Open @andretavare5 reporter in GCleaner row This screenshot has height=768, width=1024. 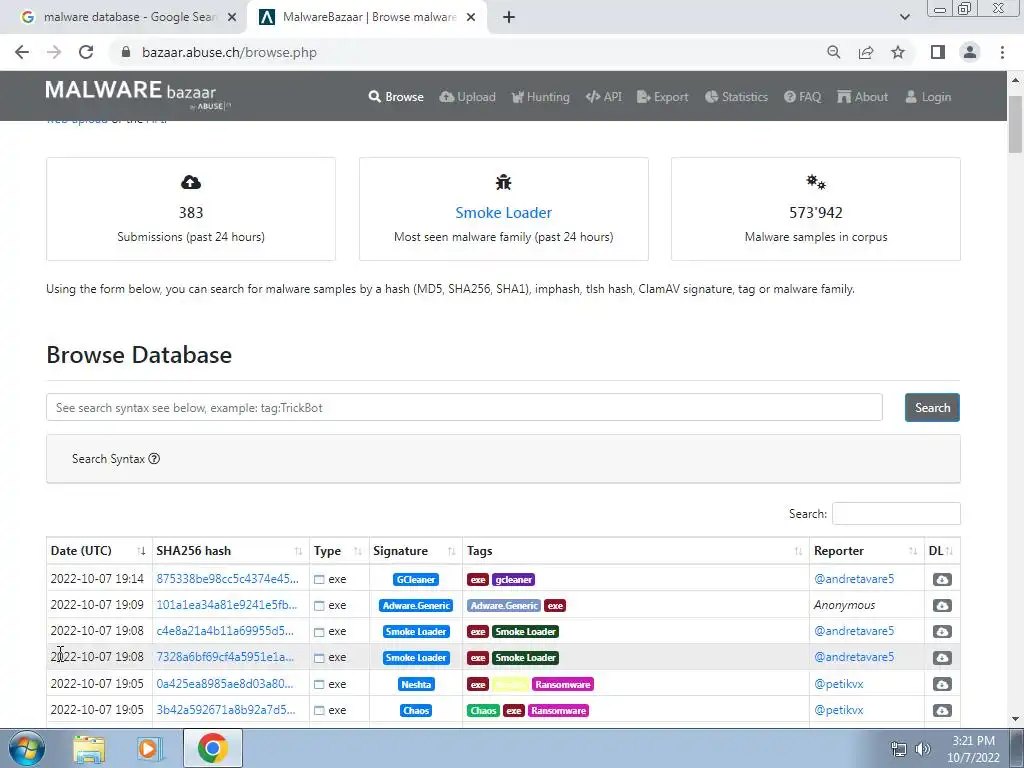[x=854, y=579]
